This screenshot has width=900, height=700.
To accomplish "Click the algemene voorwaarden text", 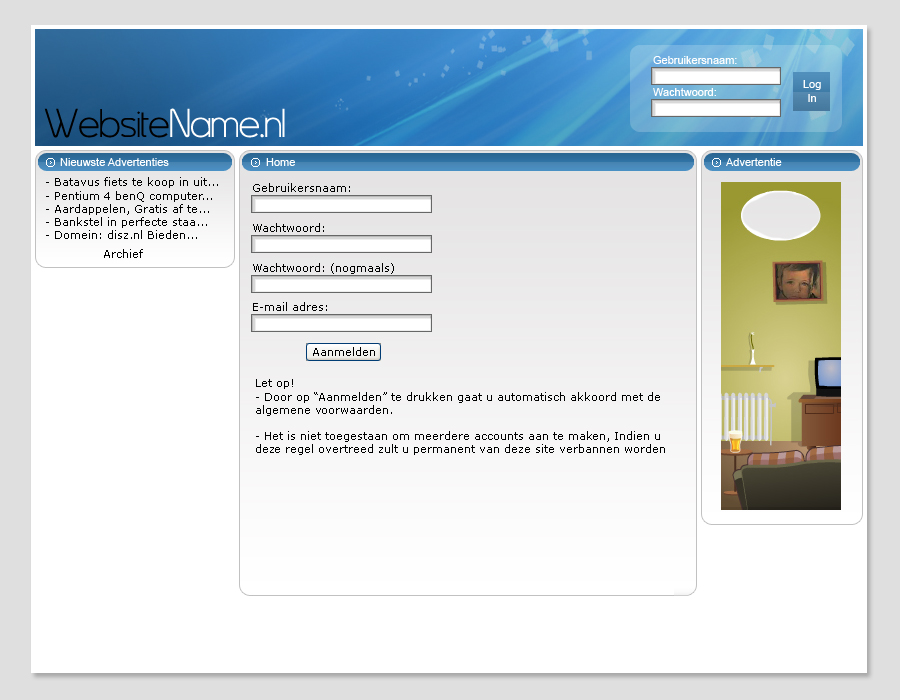I will pos(324,410).
